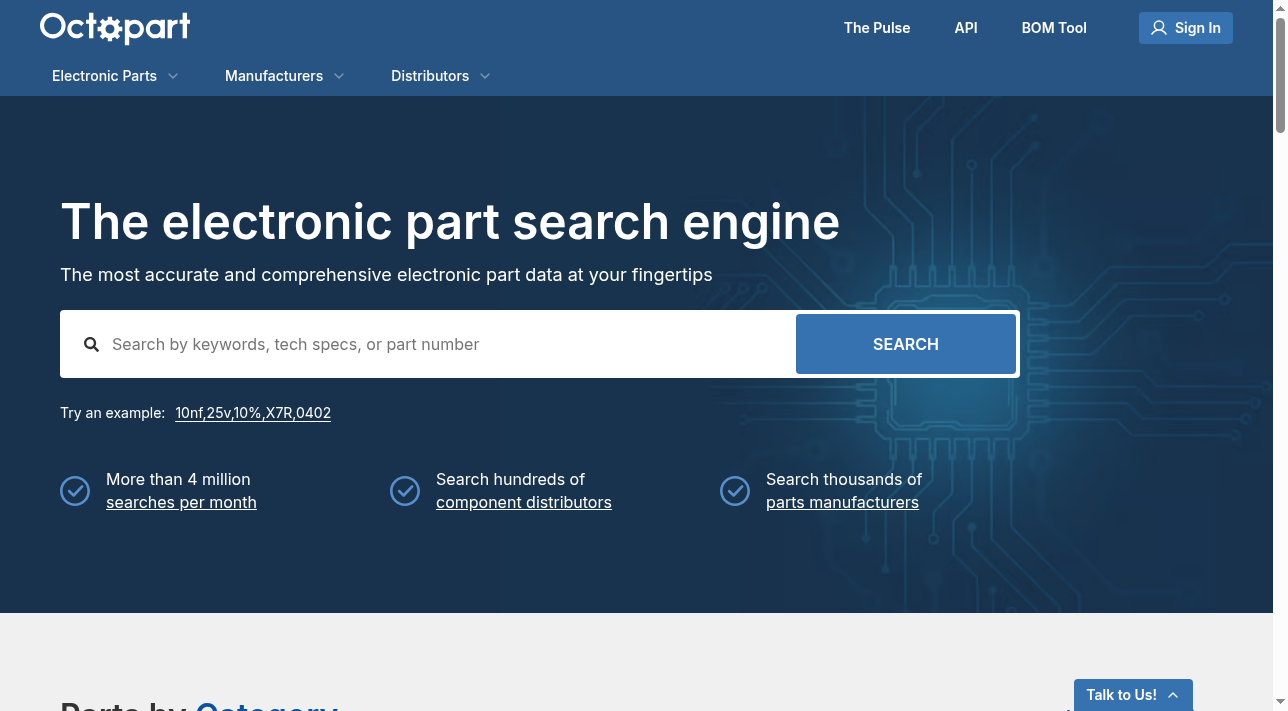The image size is (1288, 711).
Task: Click the Search thousands of text
Action: click(x=844, y=480)
